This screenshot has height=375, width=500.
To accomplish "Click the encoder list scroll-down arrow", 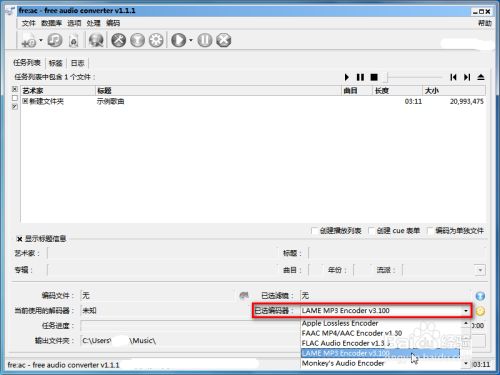I will tap(466, 363).
